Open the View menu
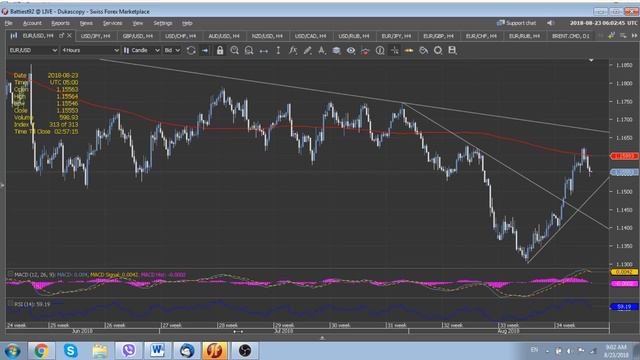Image resolution: width=640 pixels, height=360 pixels. pos(138,23)
